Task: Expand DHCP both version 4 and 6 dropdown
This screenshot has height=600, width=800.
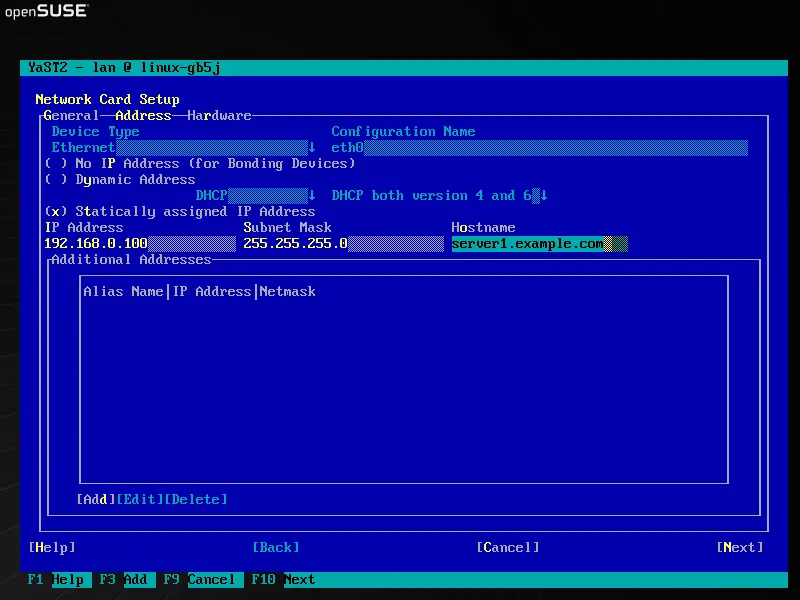Action: click(x=439, y=196)
